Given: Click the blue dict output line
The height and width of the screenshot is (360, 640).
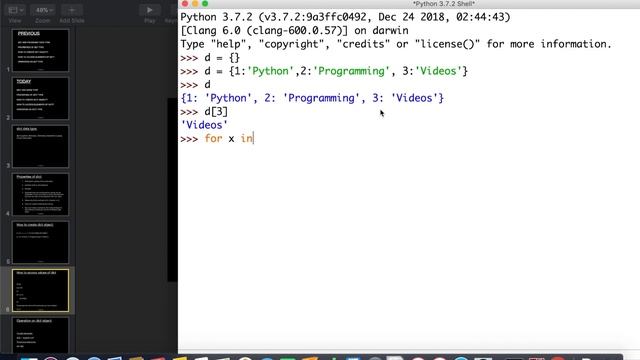Looking at the screenshot, I should click(312, 98).
